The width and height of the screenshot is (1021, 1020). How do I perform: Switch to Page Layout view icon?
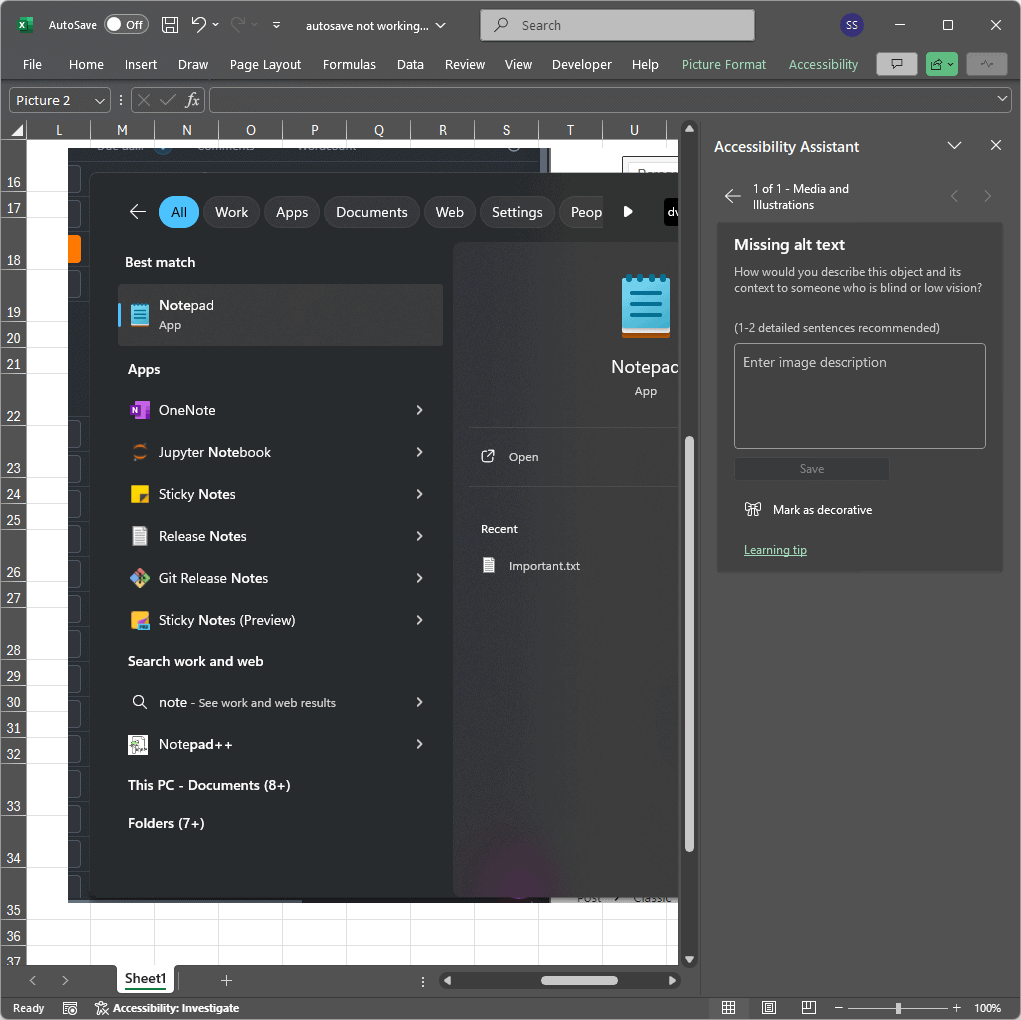(x=768, y=1008)
